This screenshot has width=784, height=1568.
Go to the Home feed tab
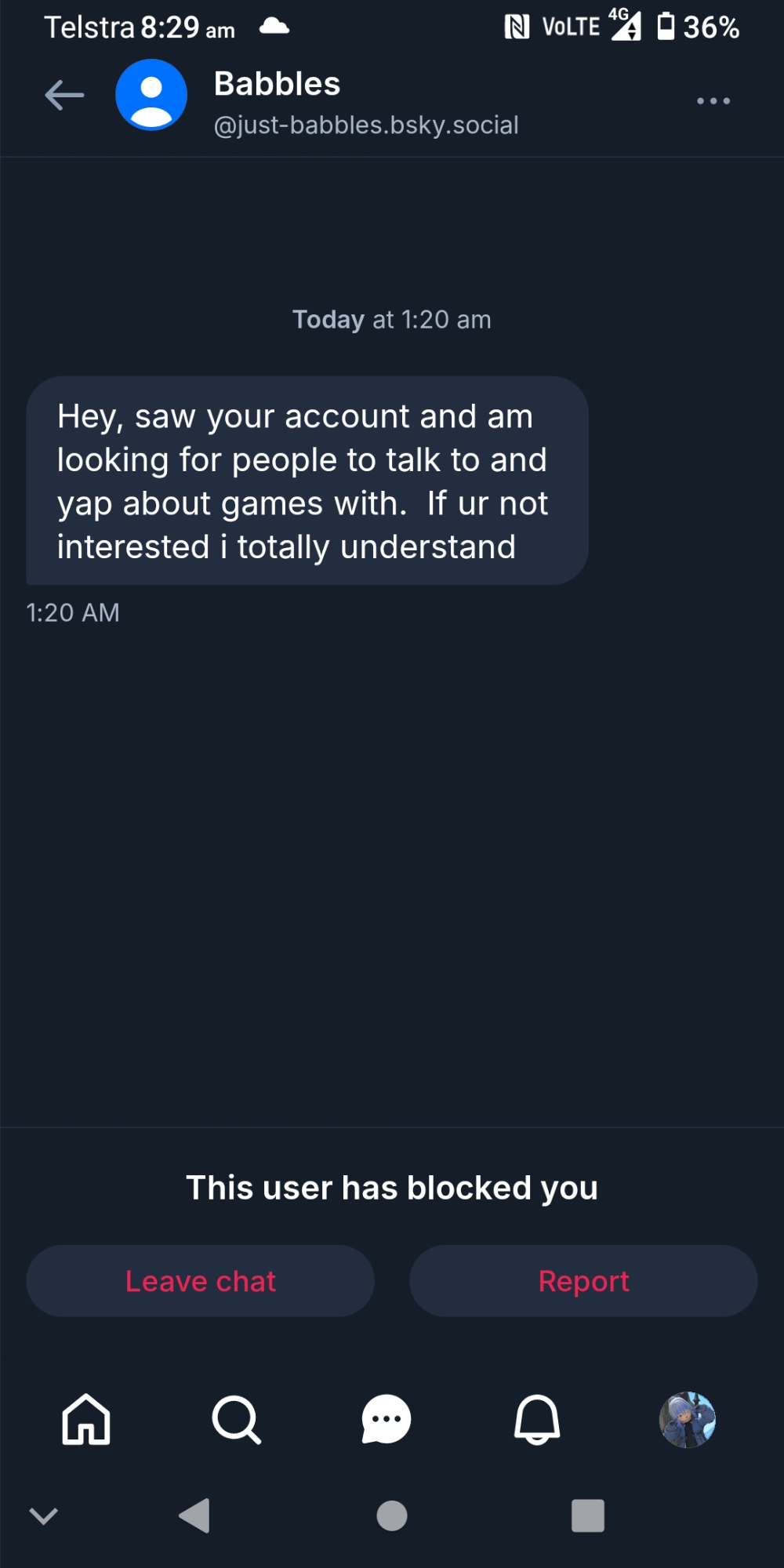[x=86, y=1419]
